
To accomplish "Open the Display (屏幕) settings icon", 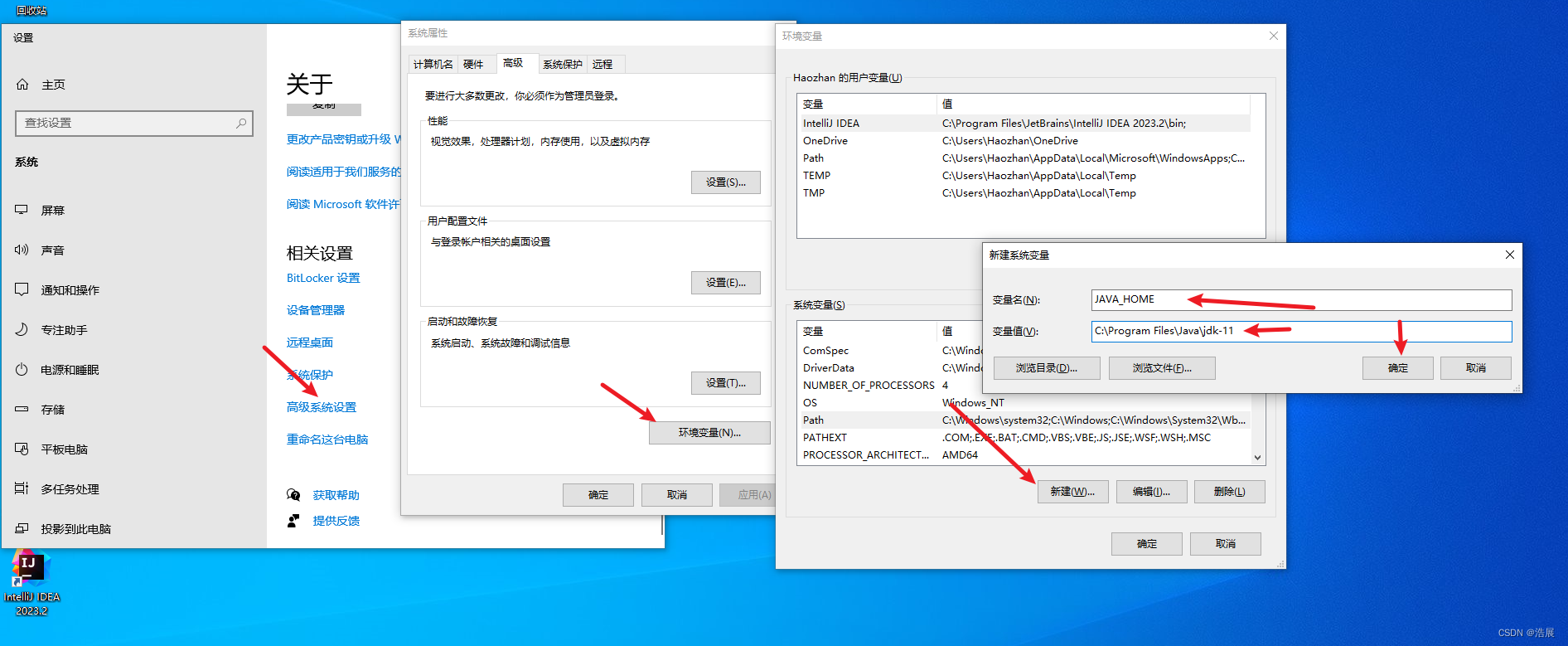I will click(x=22, y=210).
